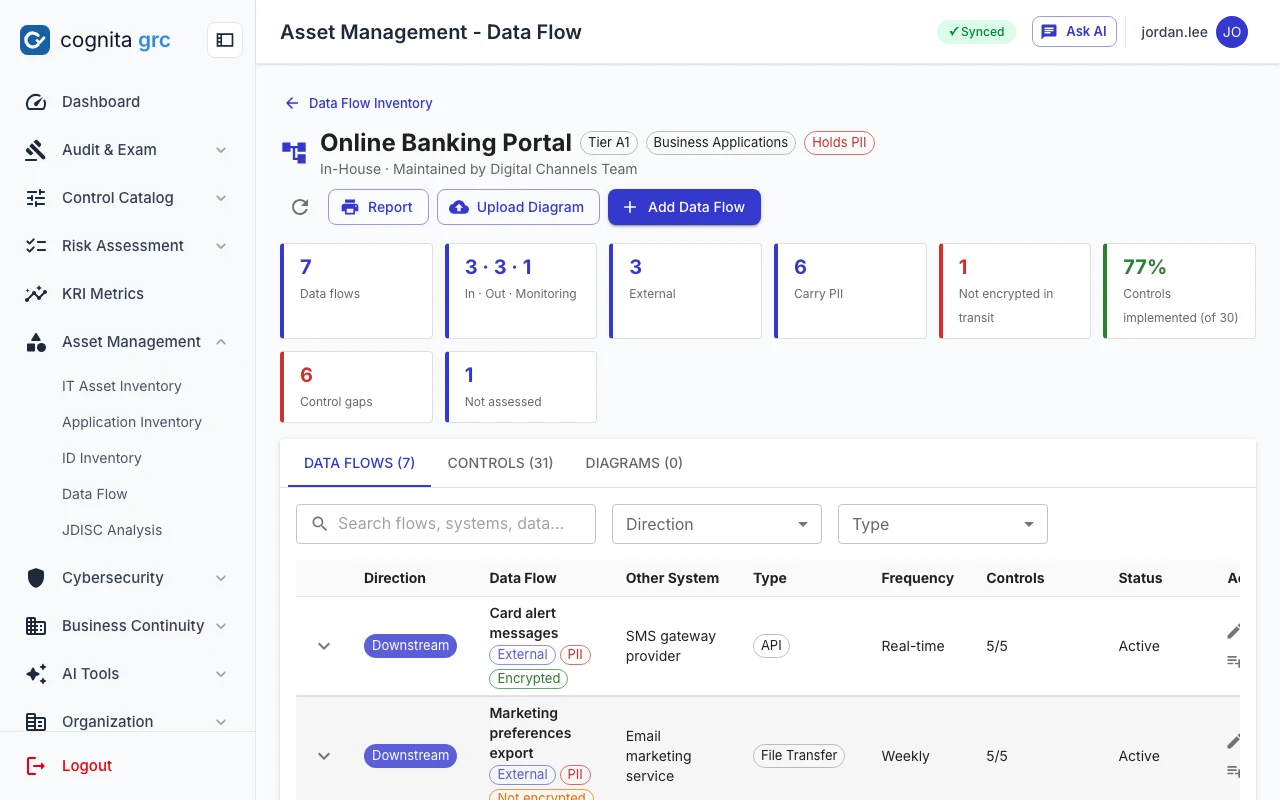
Task: Click the SMS gateway provider cell
Action: 671,646
